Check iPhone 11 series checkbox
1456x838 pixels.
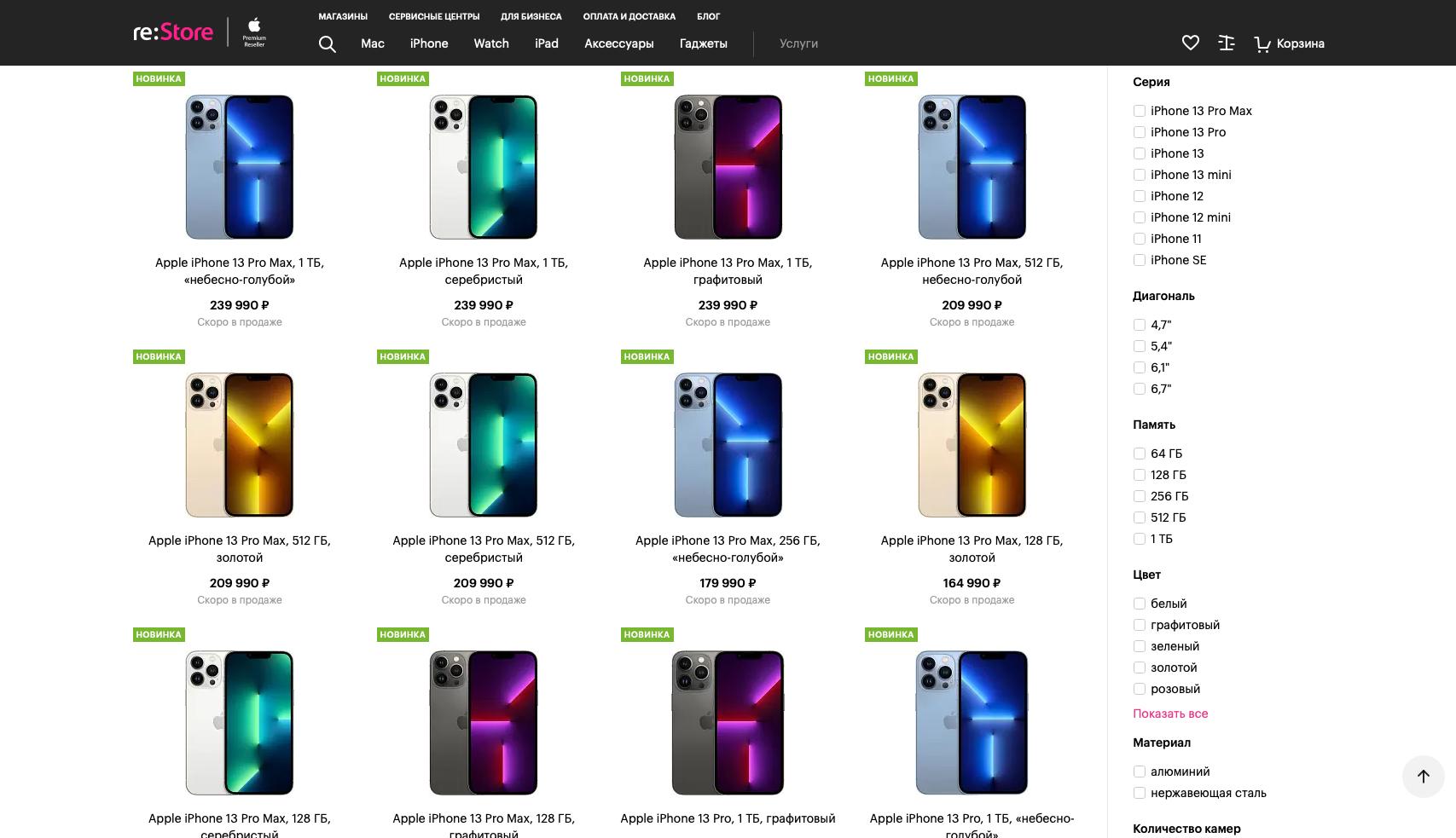tap(1139, 239)
